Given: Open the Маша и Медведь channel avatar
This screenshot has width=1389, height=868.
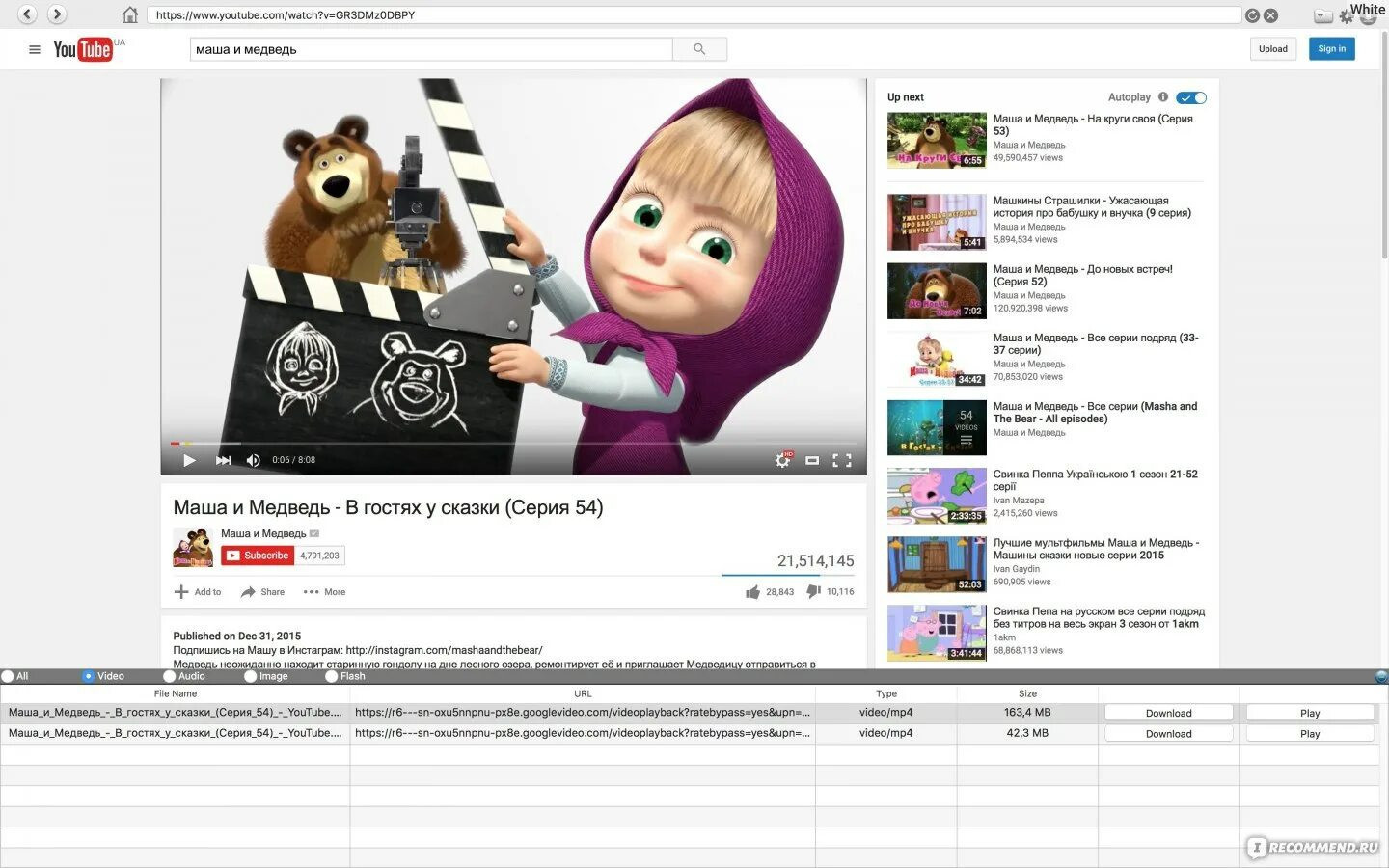Looking at the screenshot, I should point(193,547).
